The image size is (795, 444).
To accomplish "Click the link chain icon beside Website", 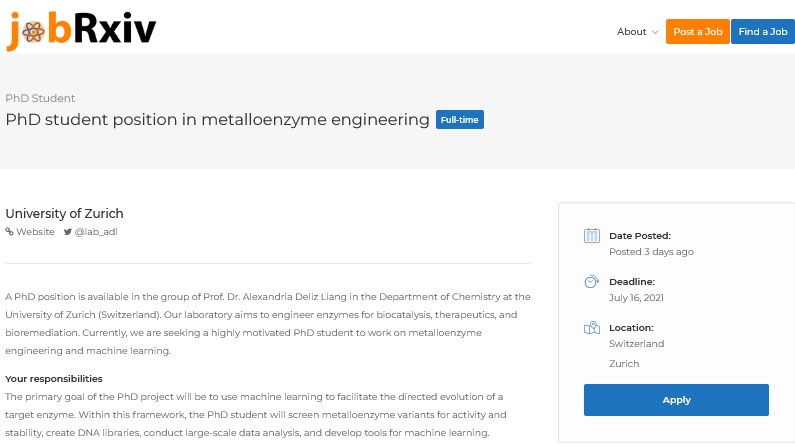I will pos(9,232).
